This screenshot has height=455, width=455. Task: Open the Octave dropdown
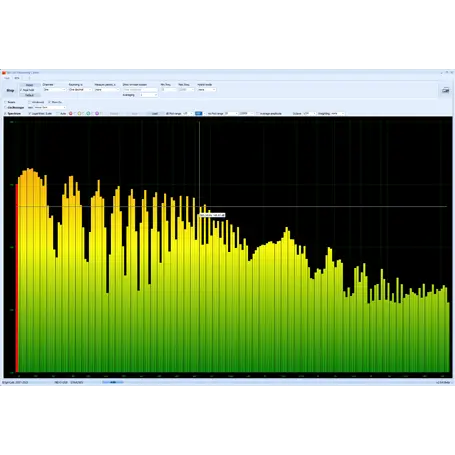coord(309,114)
